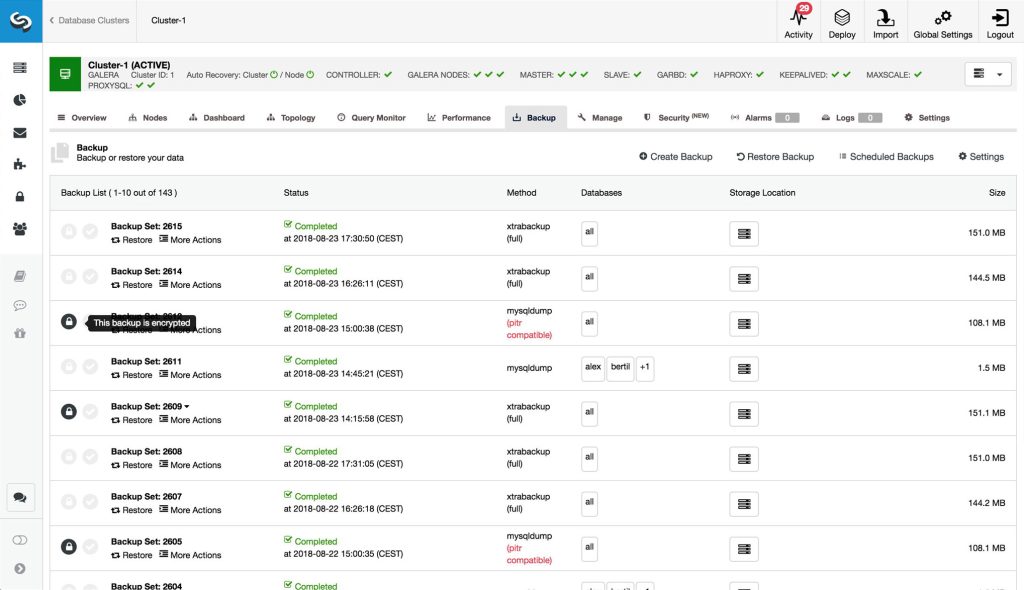Select the envelope icon in the left sidebar
This screenshot has width=1024, height=590.
click(20, 130)
